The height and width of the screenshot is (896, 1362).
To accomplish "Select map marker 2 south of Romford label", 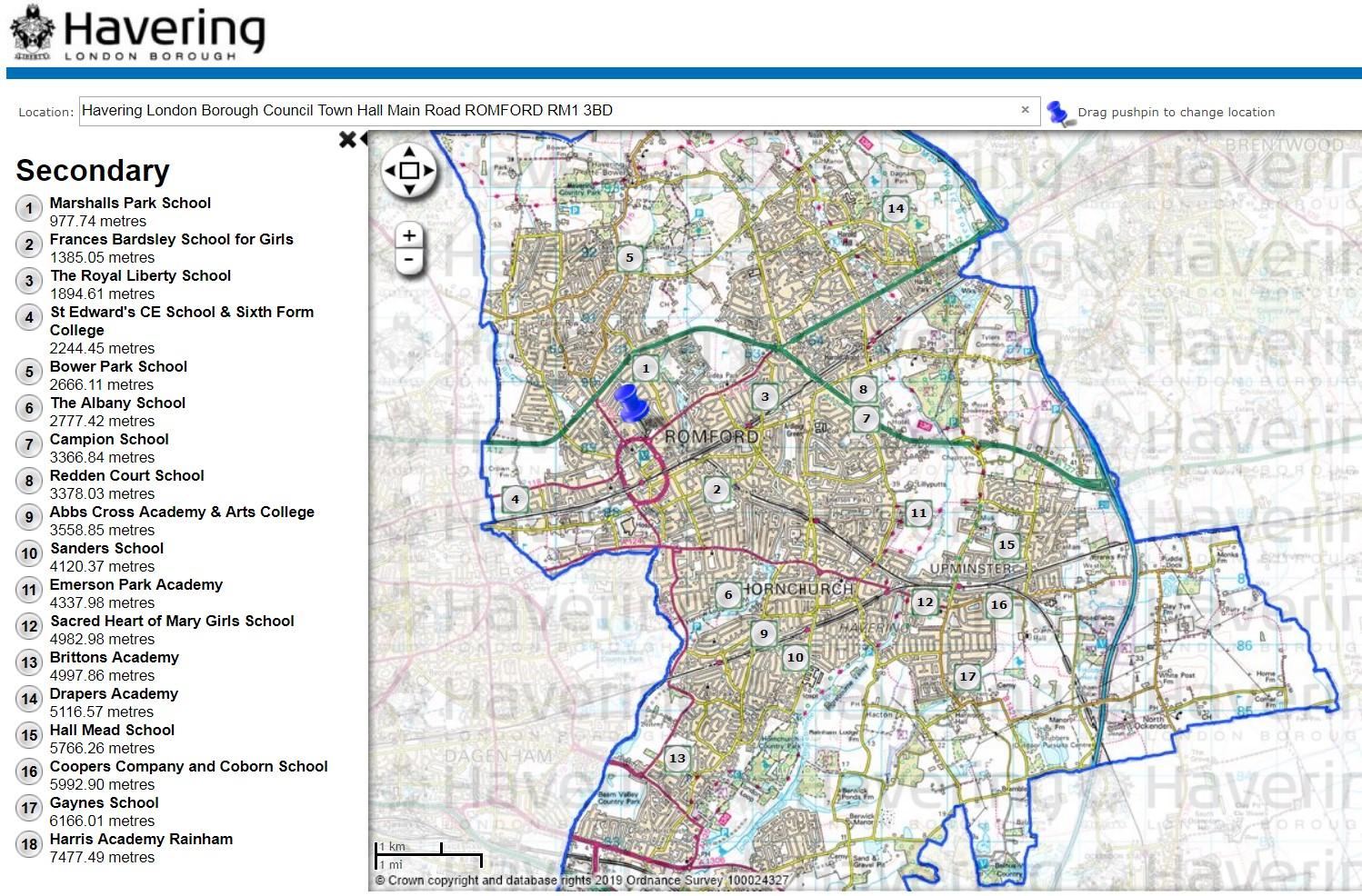I will [716, 490].
